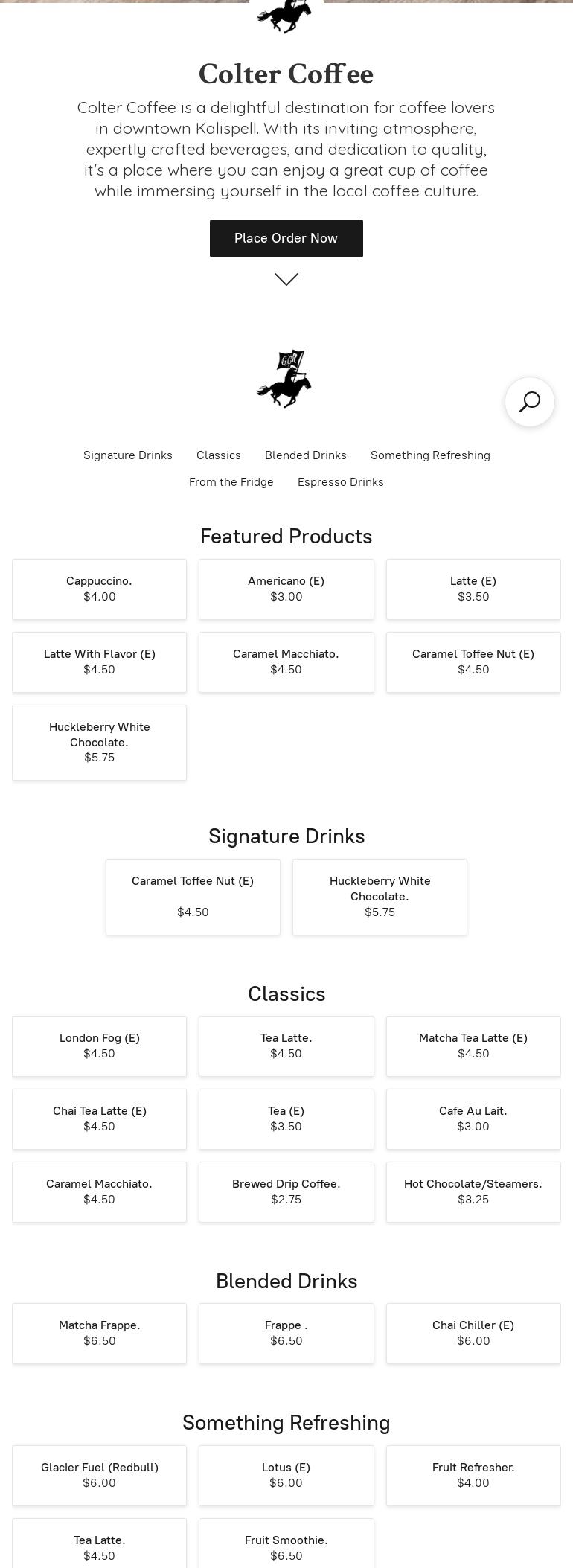
Task: Select the Americano (E) product card
Action: (286, 589)
